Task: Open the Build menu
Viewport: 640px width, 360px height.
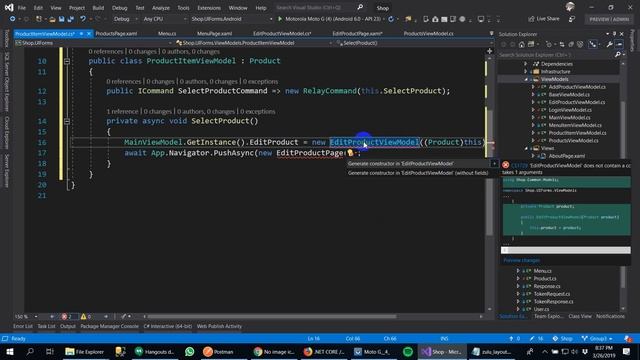Action: [x=98, y=8]
